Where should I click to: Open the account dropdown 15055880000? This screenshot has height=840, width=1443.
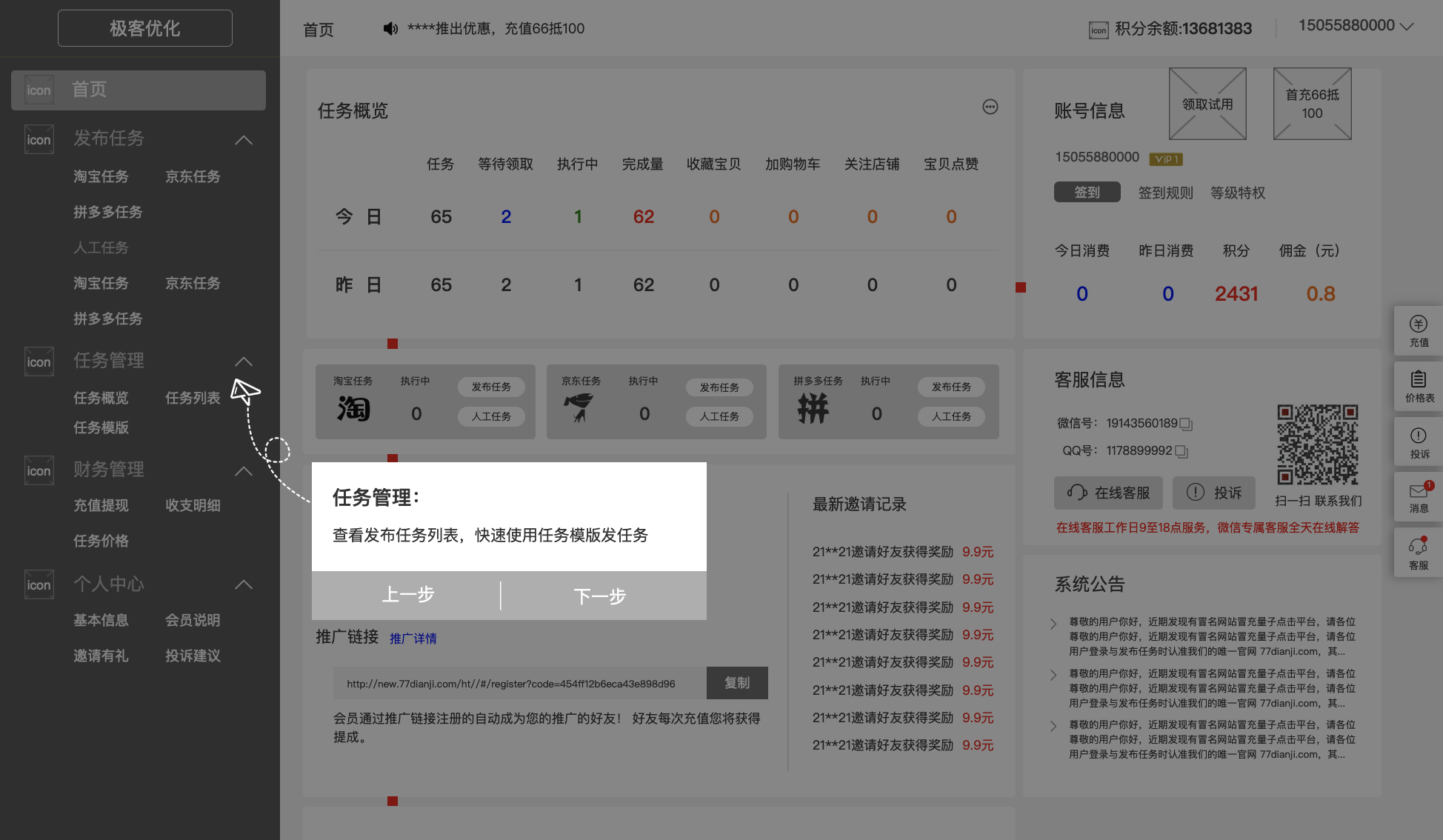(x=1356, y=26)
